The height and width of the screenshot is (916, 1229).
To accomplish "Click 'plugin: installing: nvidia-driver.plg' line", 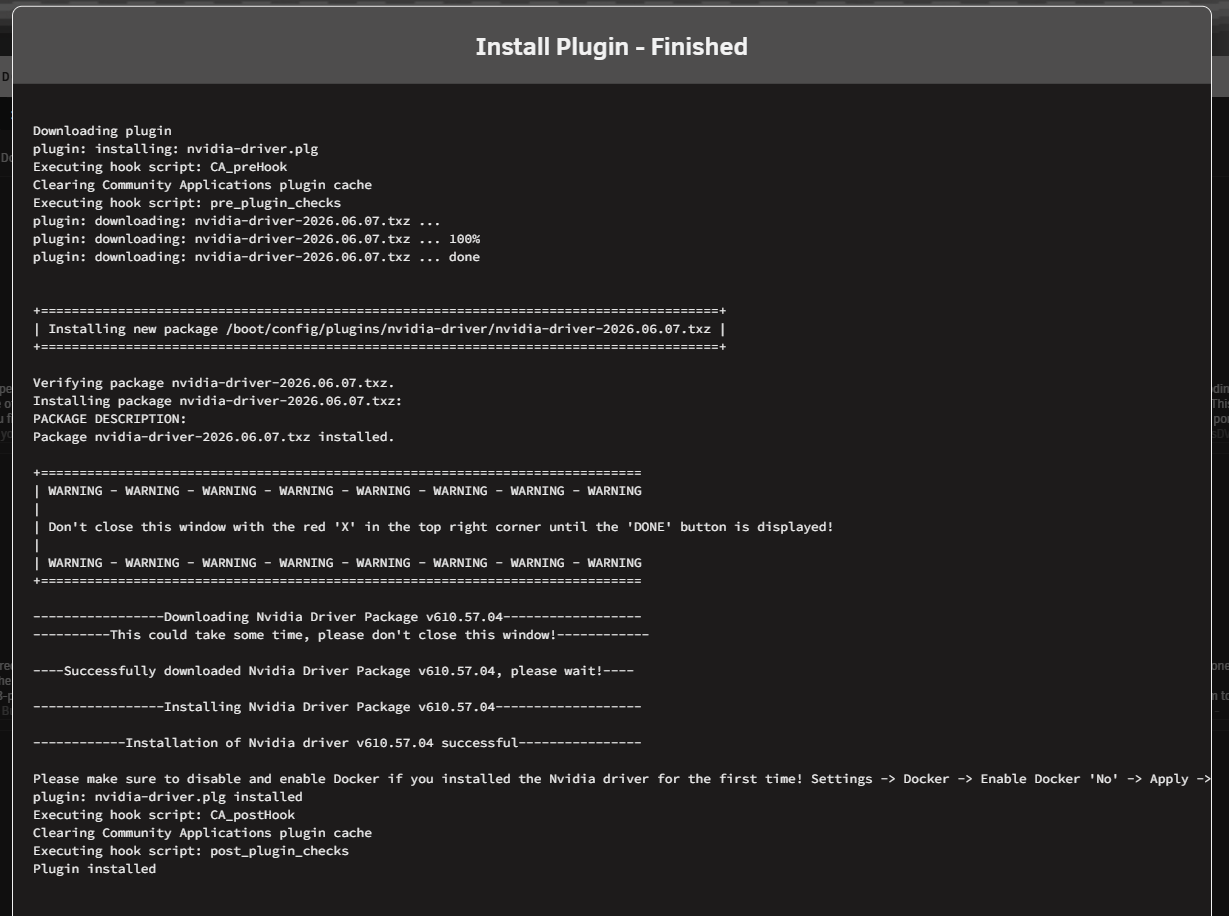I will (x=176, y=149).
